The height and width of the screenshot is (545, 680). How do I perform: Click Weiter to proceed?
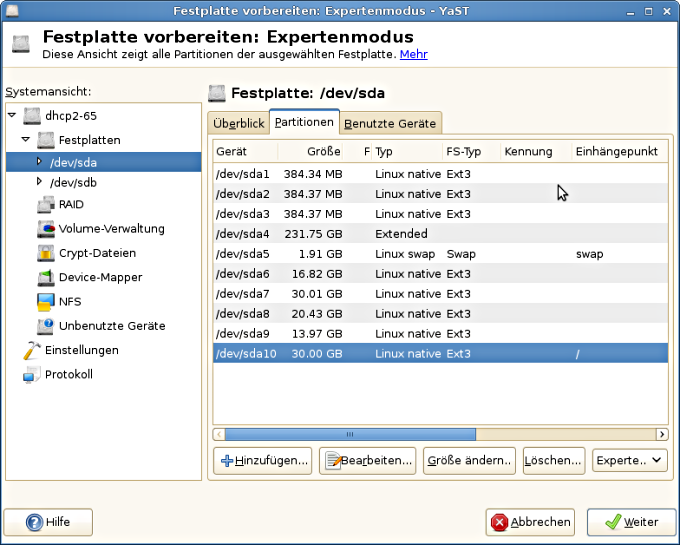(631, 522)
